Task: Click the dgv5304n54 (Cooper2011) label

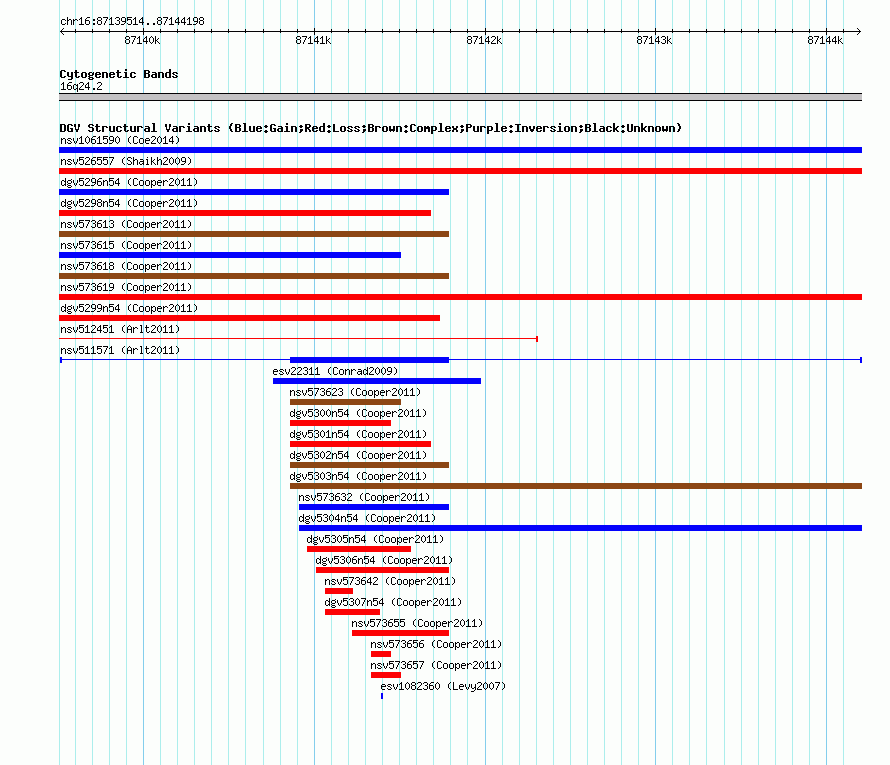Action: coord(367,518)
